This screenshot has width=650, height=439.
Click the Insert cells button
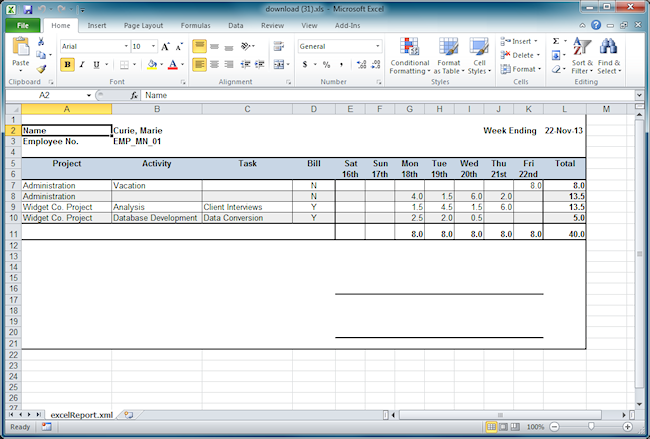[519, 41]
